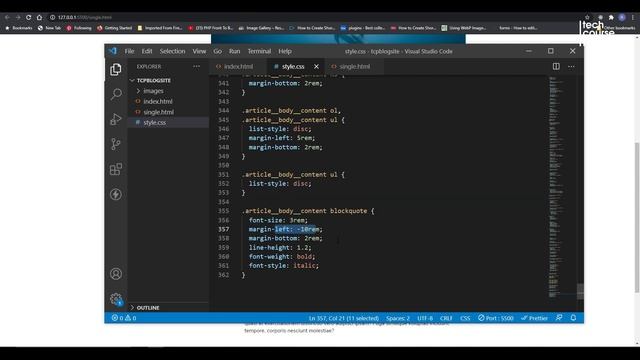Click the line and column indicator in status bar
Screen dimensions: 640x360
pyautogui.click(x=344, y=318)
